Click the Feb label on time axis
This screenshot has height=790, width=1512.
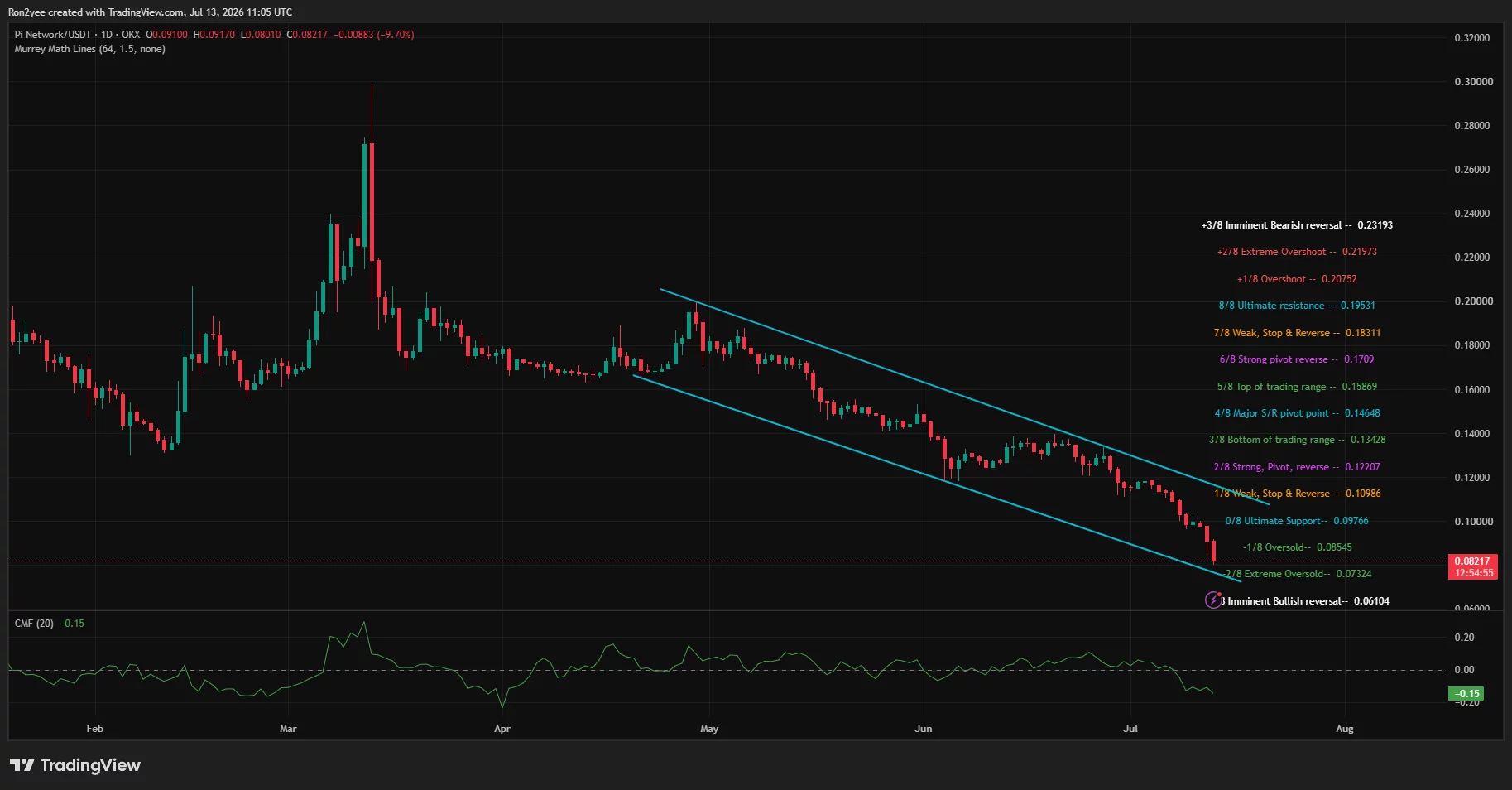point(95,729)
